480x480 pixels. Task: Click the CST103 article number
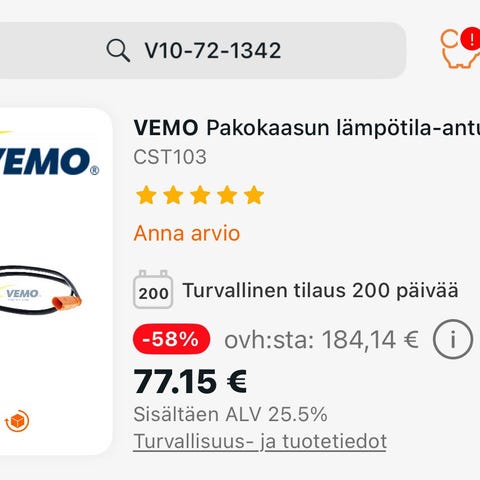(170, 157)
